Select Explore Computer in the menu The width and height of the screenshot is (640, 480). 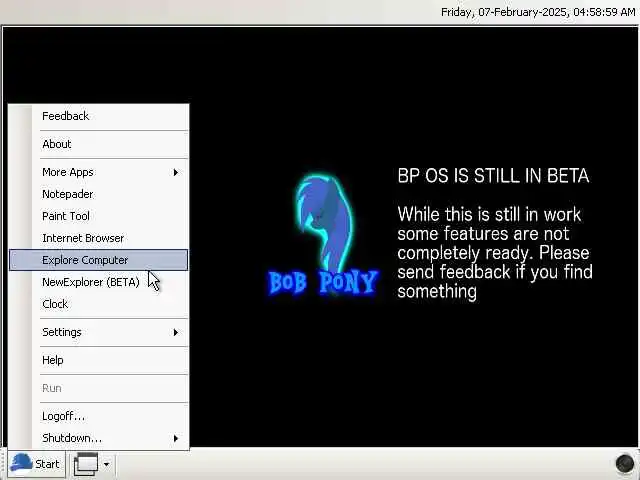click(98, 260)
